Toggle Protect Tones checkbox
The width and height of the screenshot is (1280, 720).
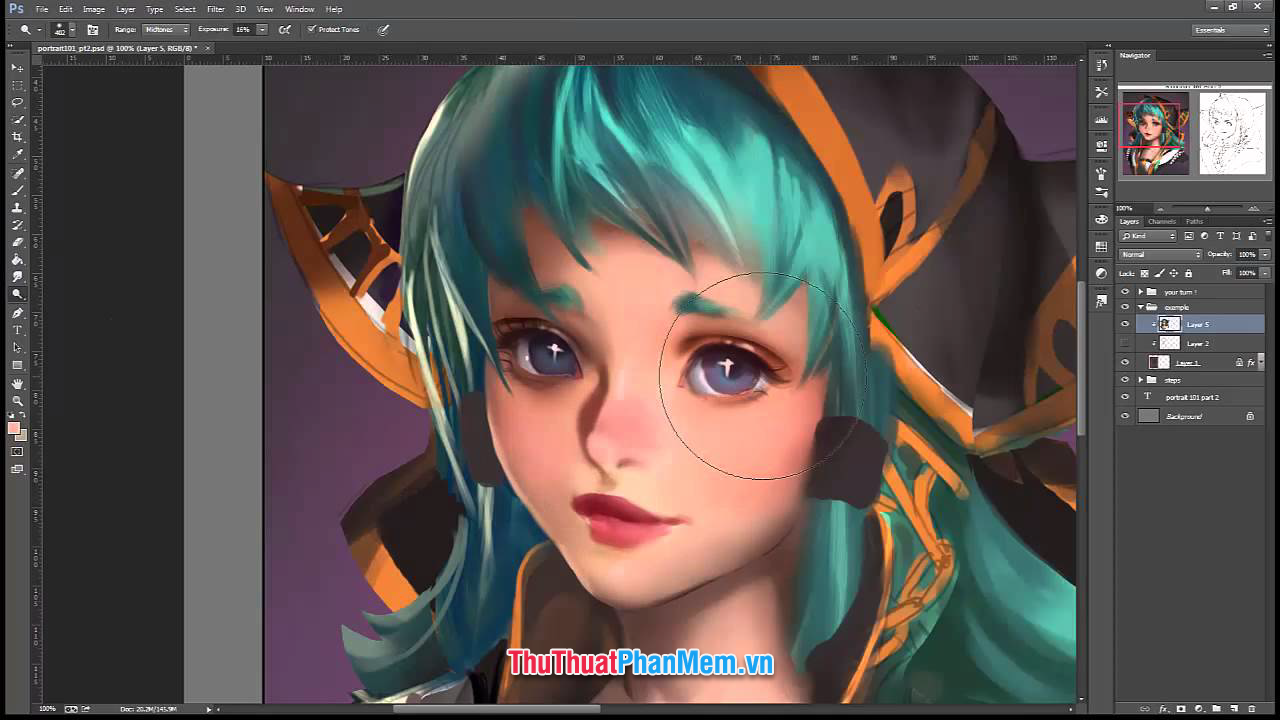click(x=312, y=30)
